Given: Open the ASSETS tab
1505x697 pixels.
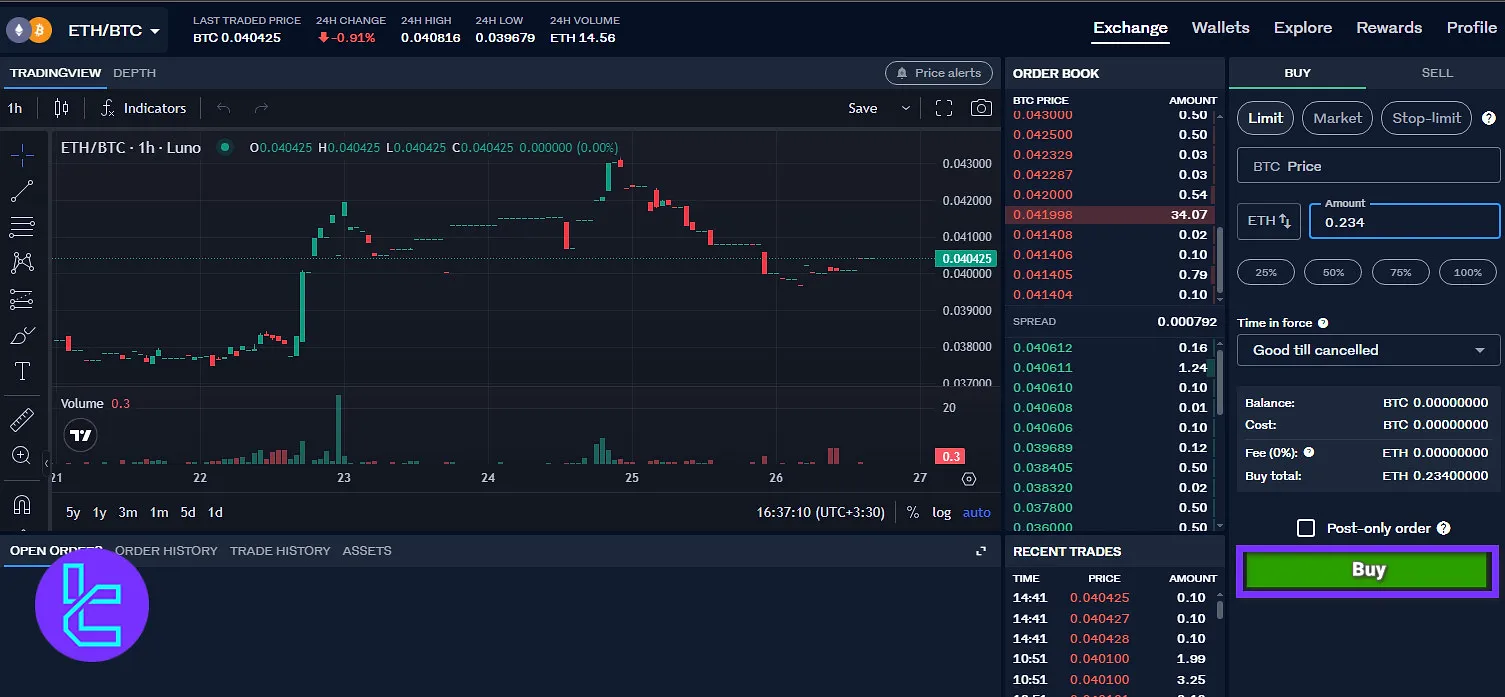Looking at the screenshot, I should click(x=367, y=551).
